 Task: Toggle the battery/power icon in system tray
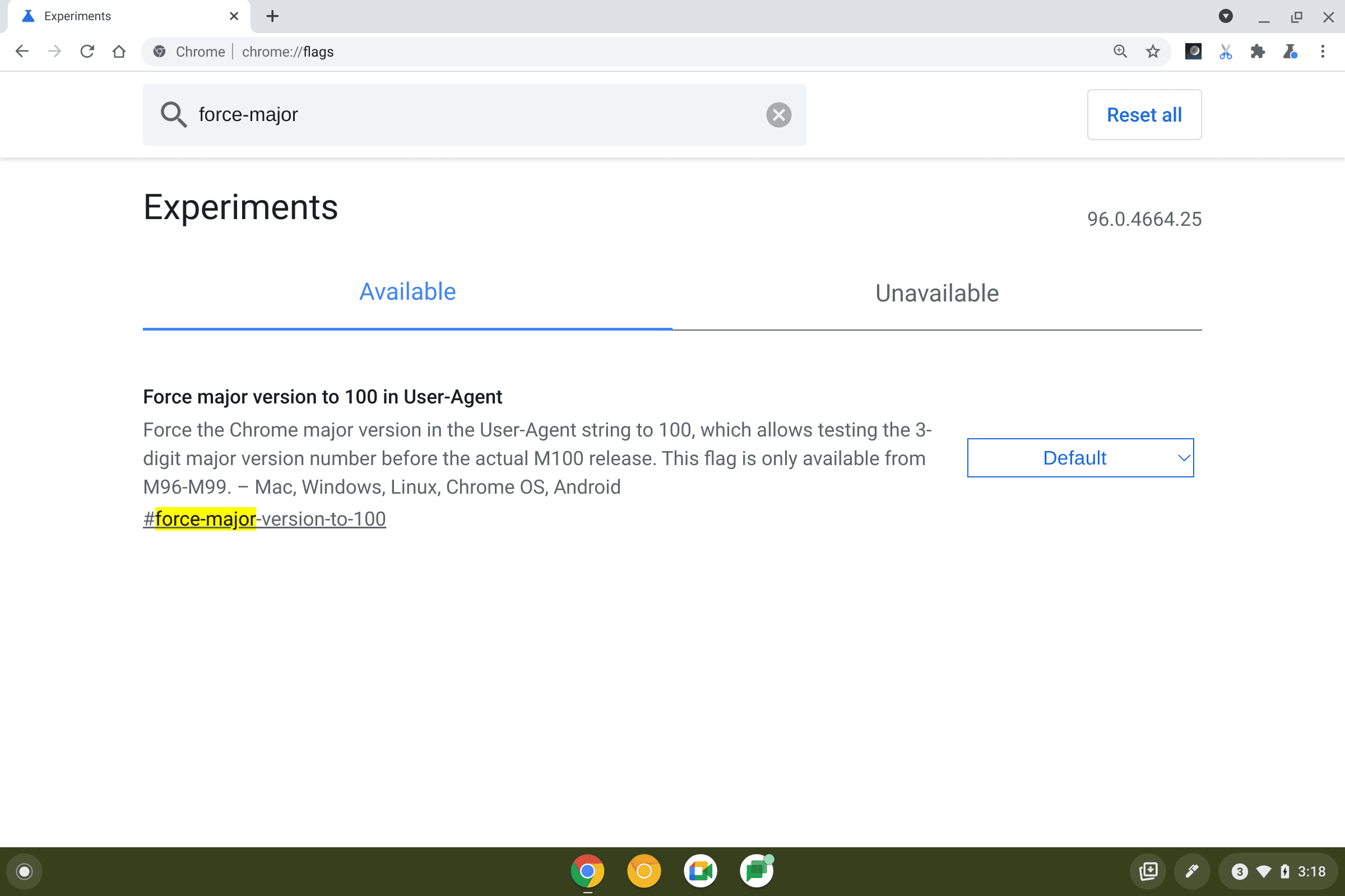pos(1291,871)
